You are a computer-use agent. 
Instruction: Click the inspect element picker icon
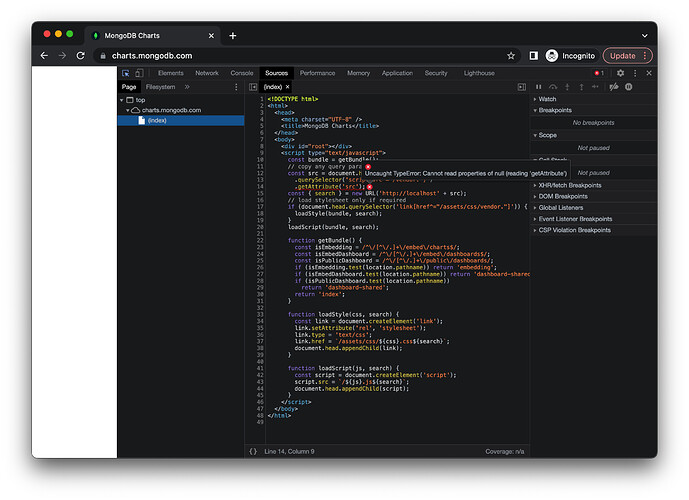126,73
